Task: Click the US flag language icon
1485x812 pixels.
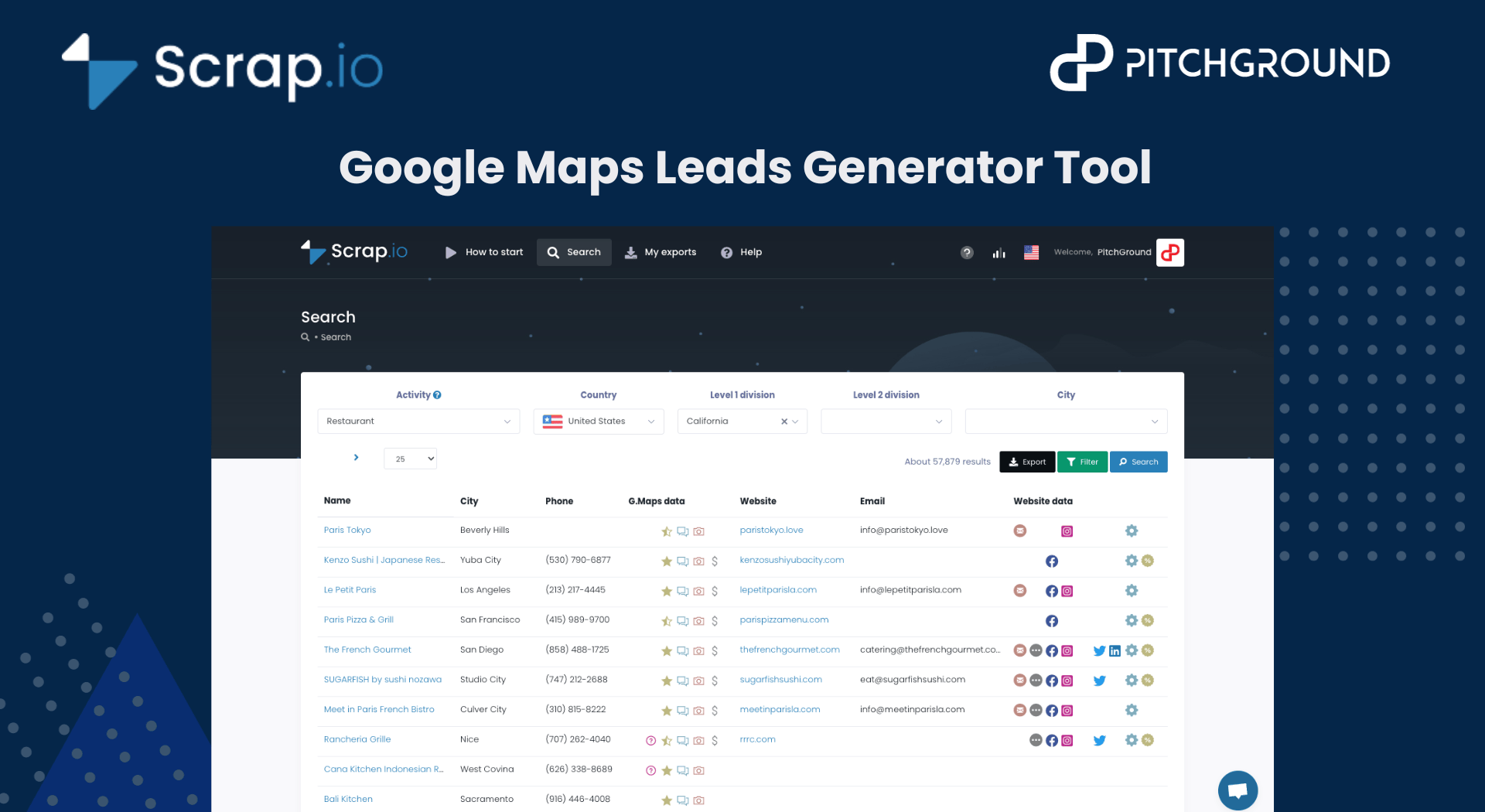Action: tap(1031, 253)
